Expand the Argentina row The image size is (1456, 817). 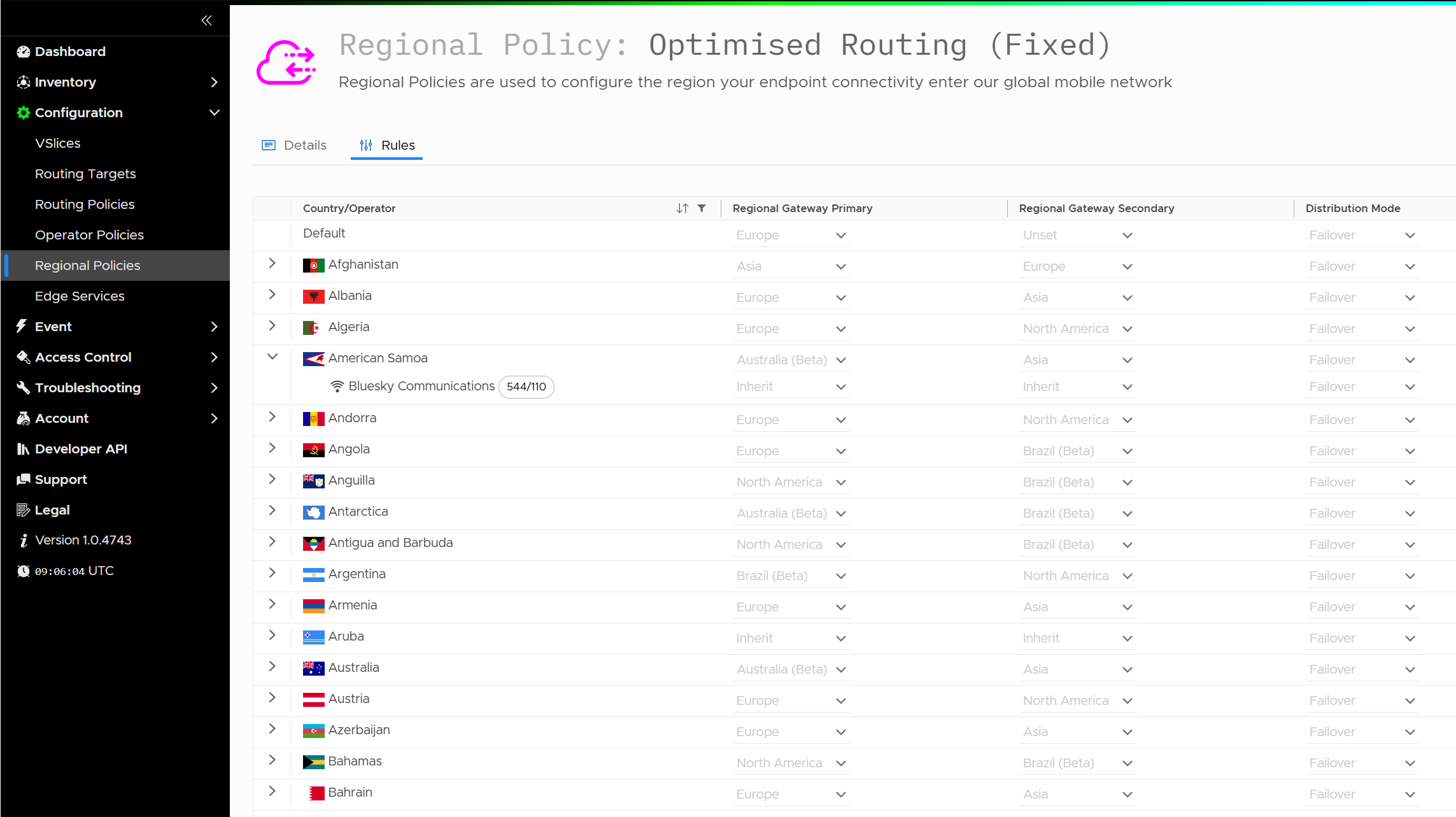click(x=272, y=572)
